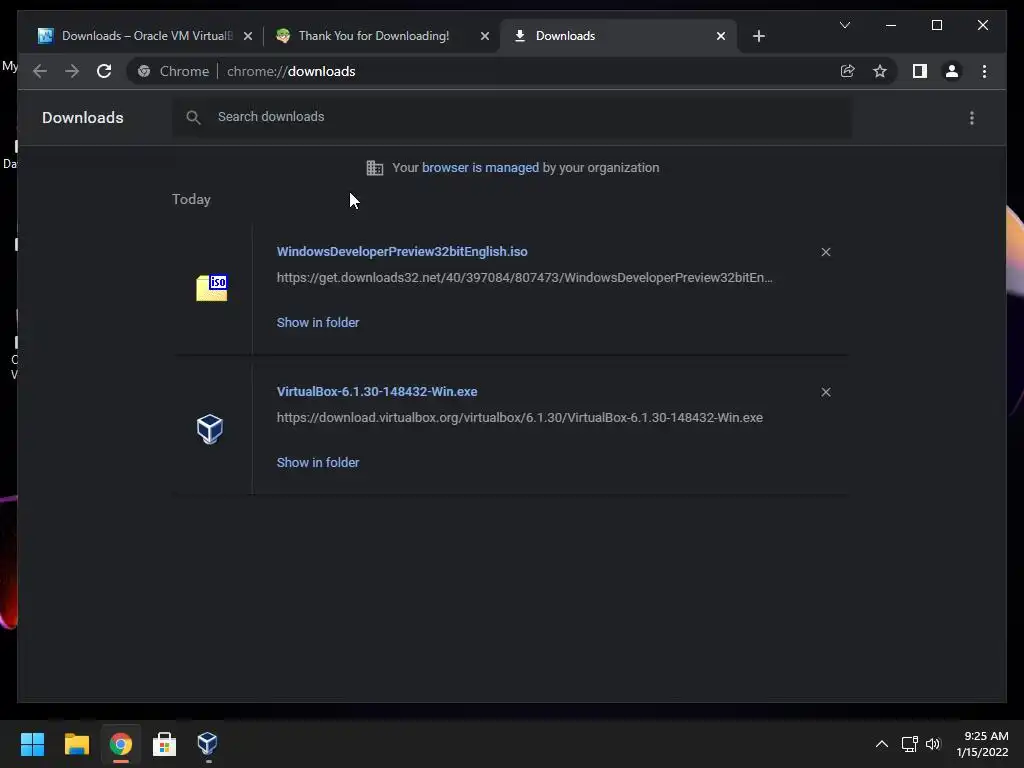Expand the tab search chevron

pos(844,25)
